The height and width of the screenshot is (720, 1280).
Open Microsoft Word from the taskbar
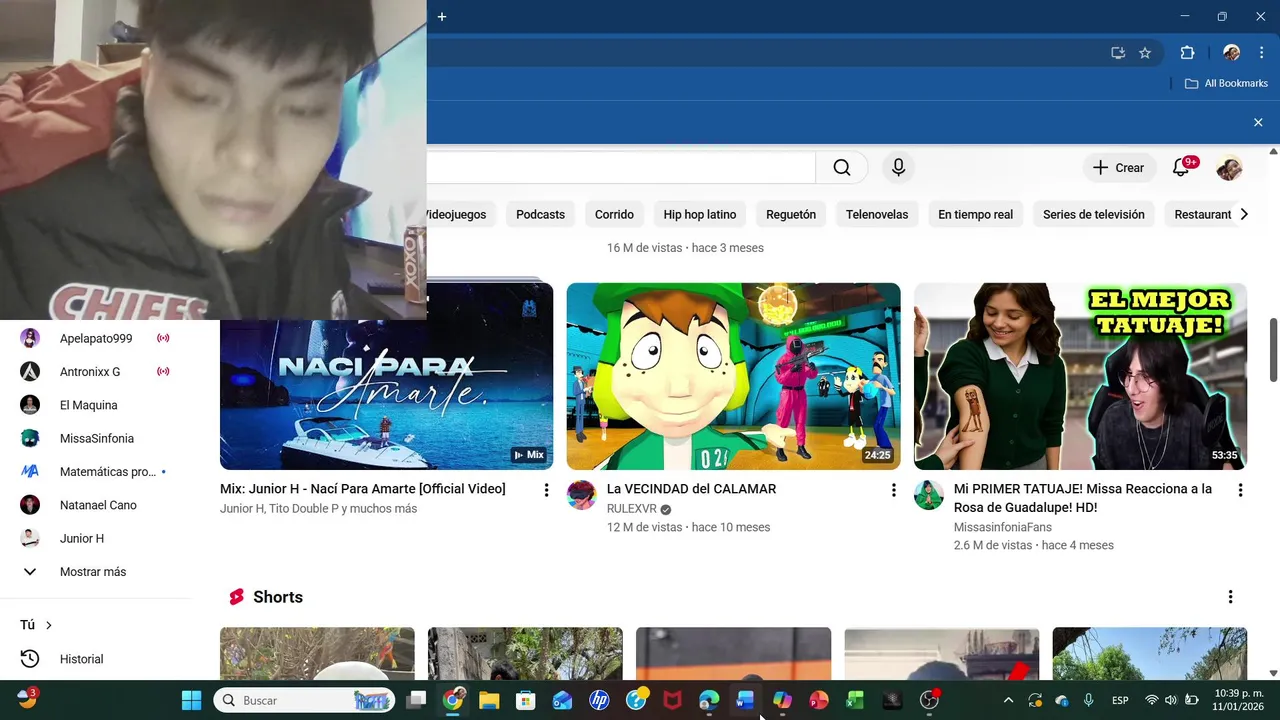coord(745,700)
